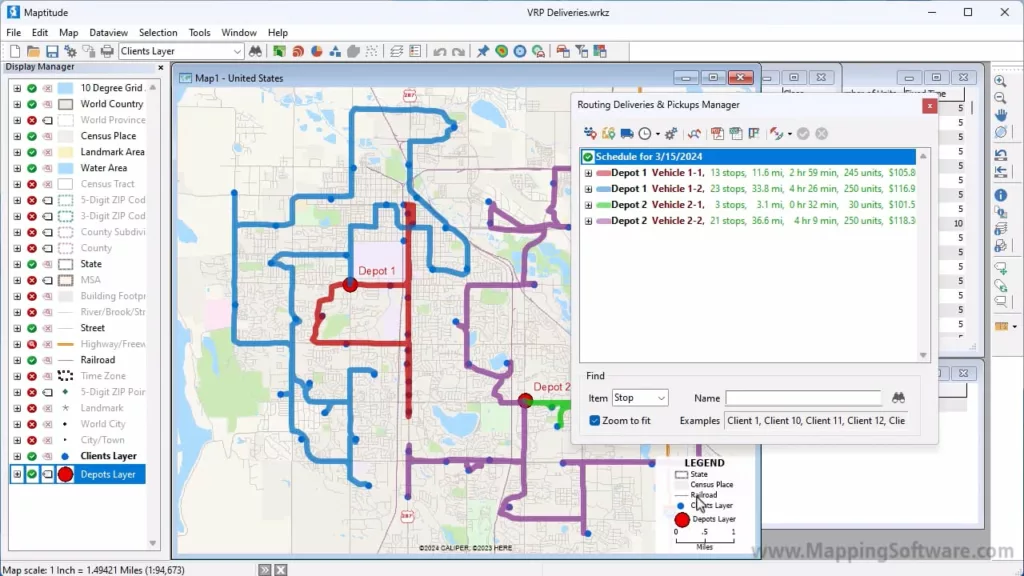The image size is (1024, 576).
Task: Click the binoculars Find icon in main toolbar
Action: tap(256, 51)
